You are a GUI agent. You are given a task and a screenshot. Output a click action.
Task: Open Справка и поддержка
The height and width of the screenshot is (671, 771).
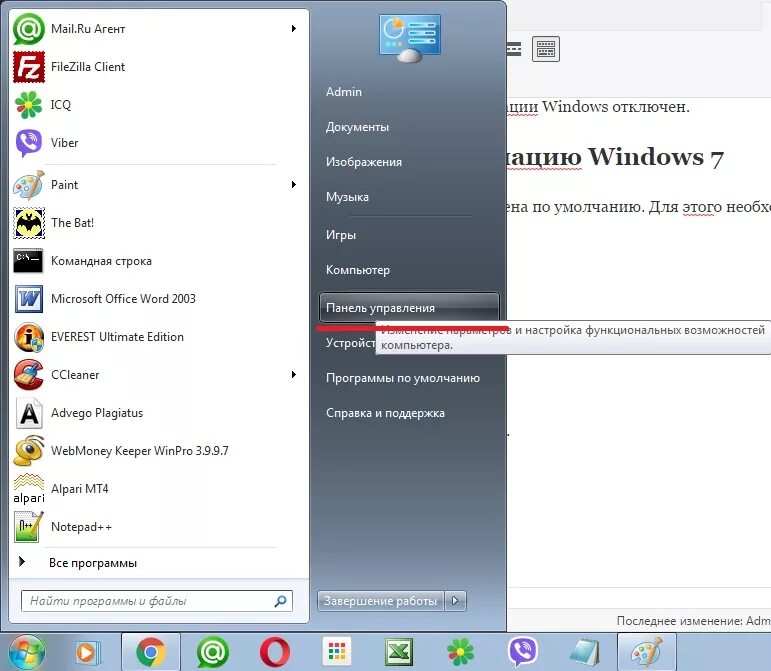coord(386,413)
